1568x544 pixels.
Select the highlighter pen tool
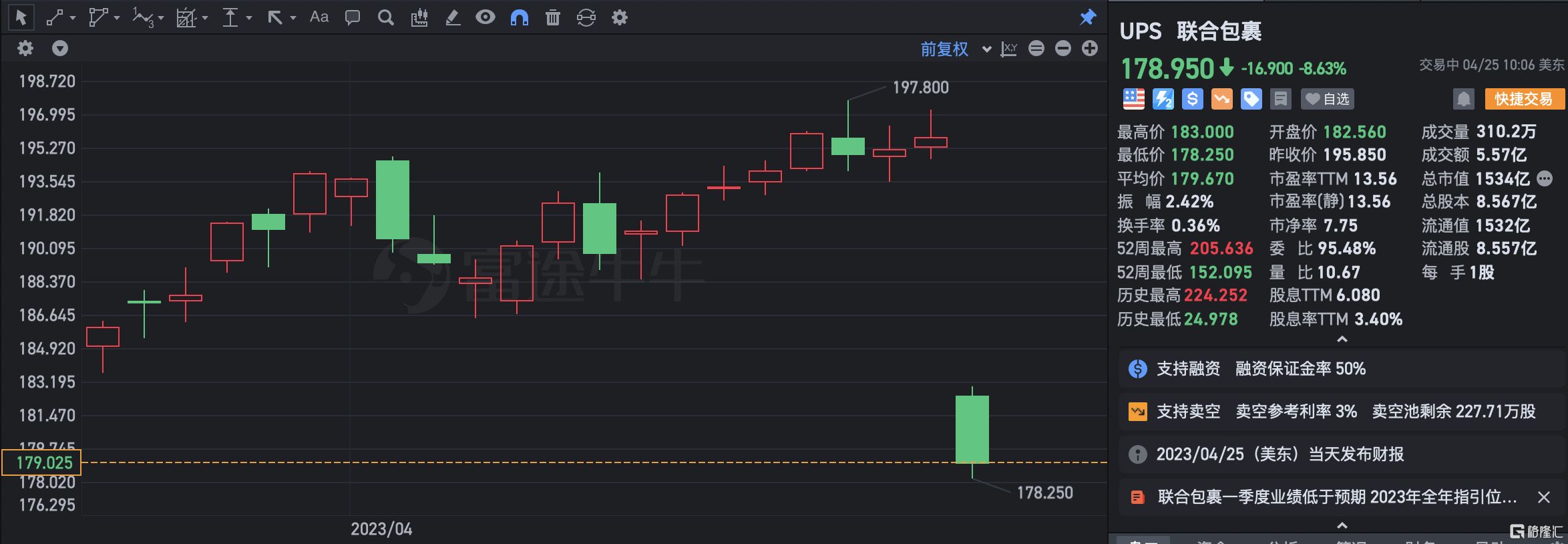click(x=453, y=17)
